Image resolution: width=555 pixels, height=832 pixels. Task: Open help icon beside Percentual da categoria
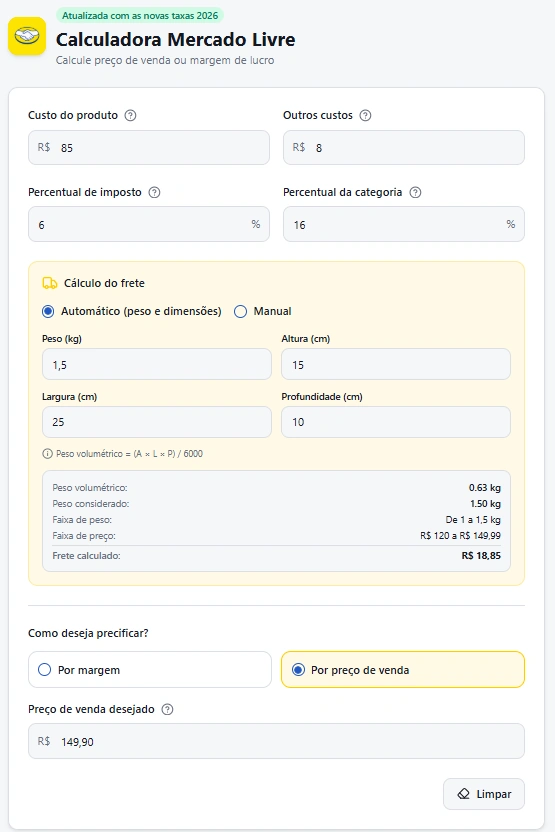point(415,192)
